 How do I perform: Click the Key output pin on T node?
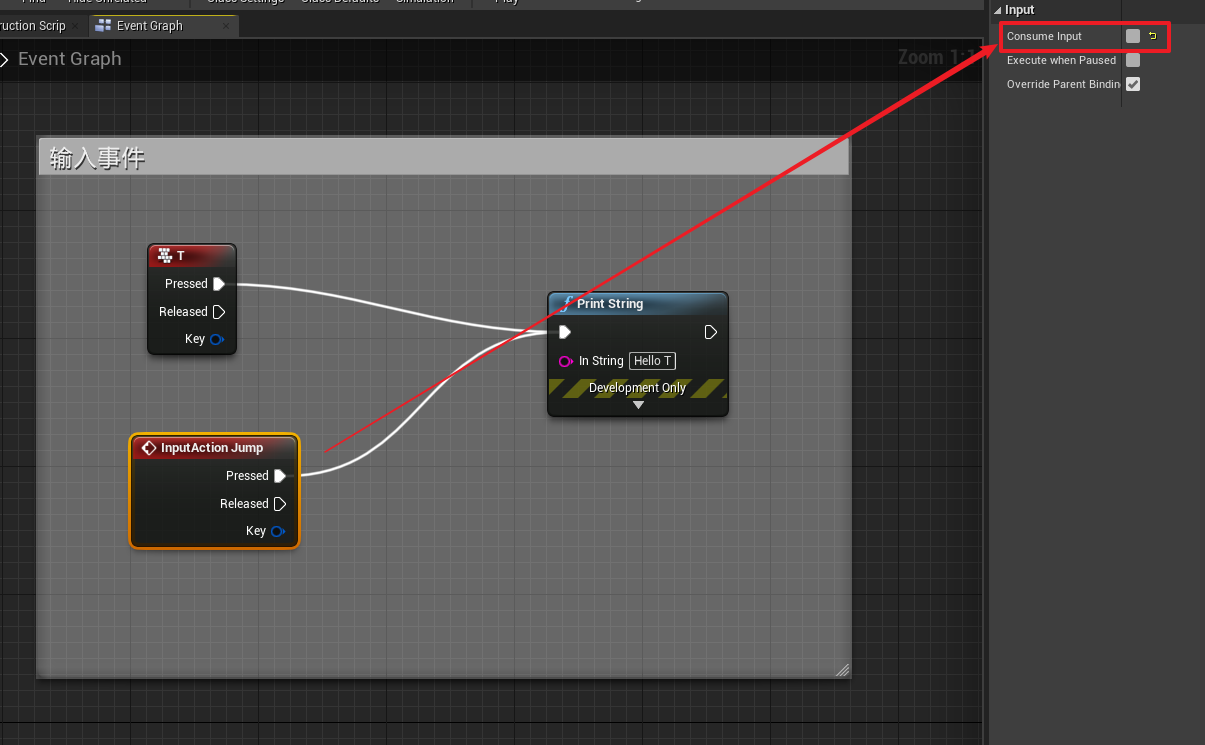216,339
